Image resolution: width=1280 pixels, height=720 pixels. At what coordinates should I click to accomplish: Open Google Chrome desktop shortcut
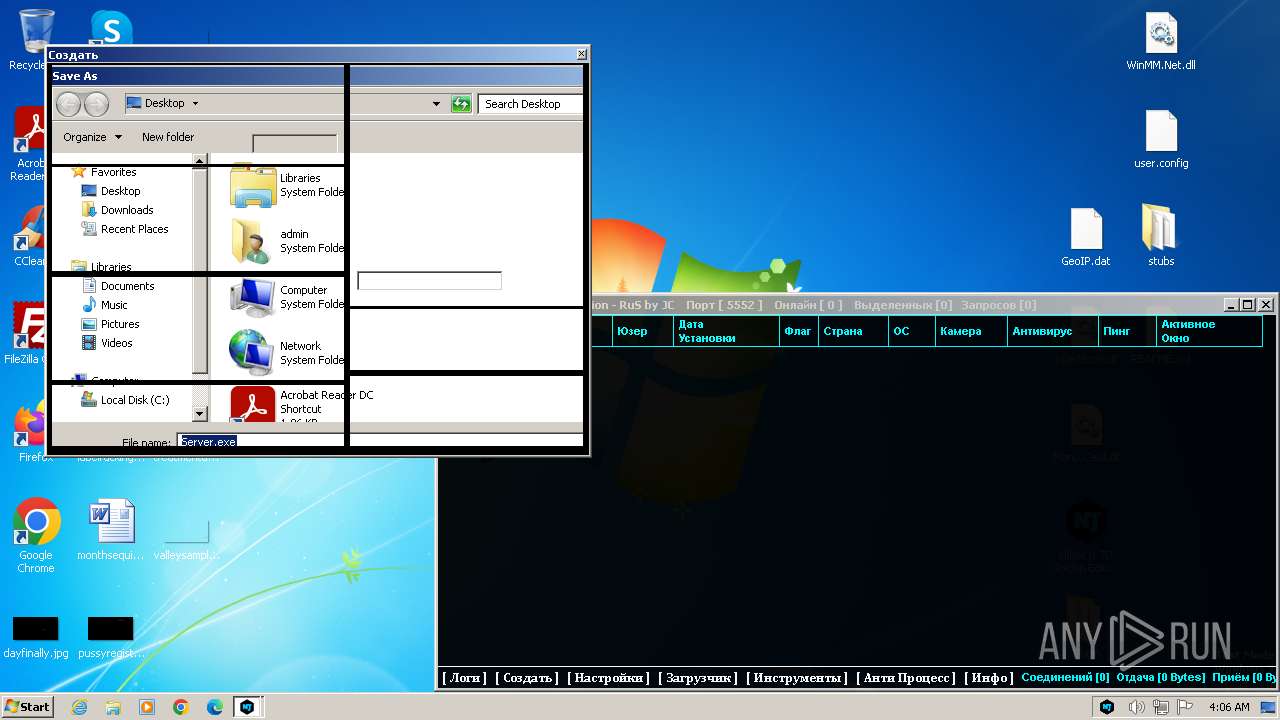(x=36, y=536)
